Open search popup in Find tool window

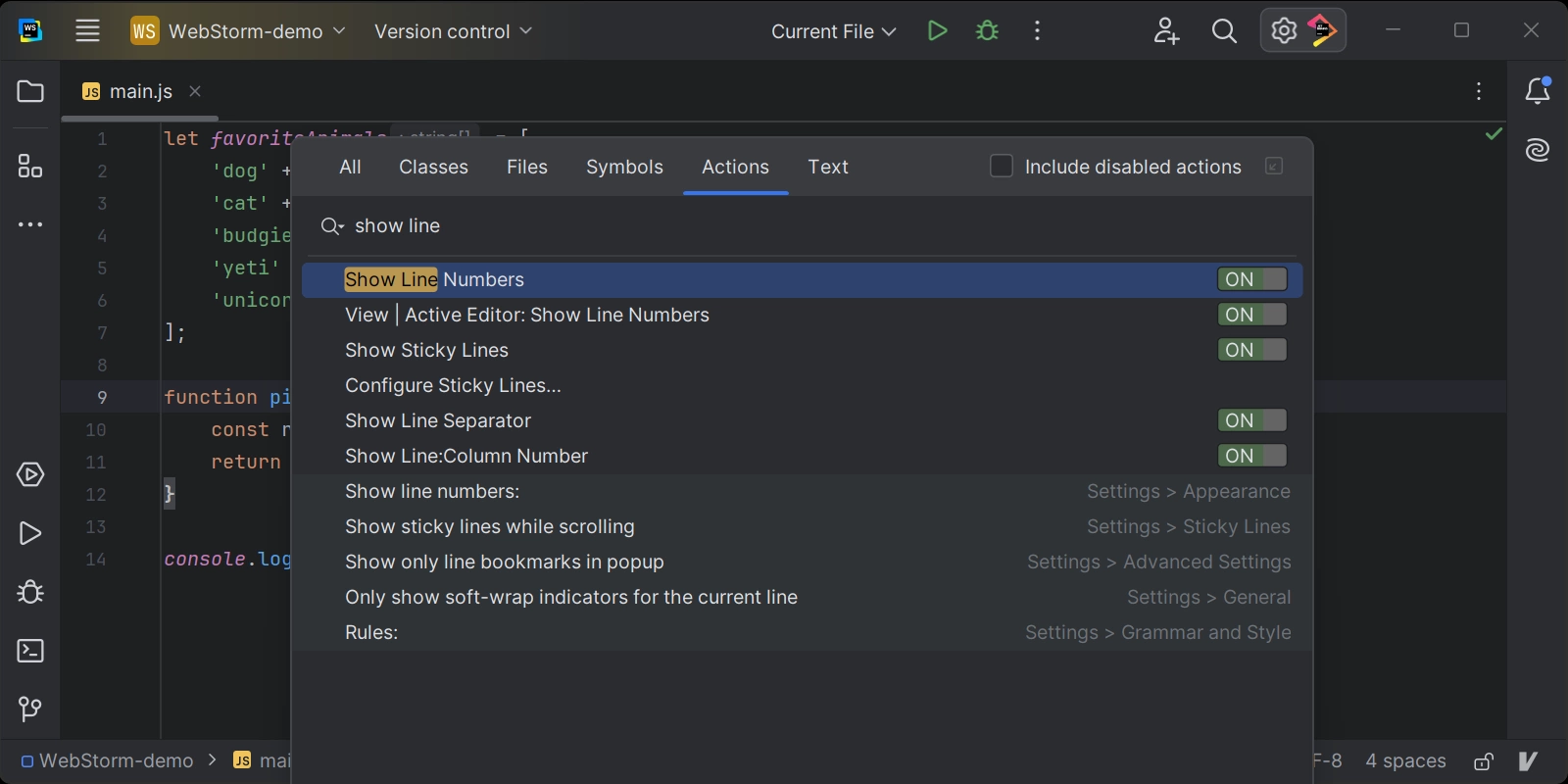pyautogui.click(x=1274, y=167)
